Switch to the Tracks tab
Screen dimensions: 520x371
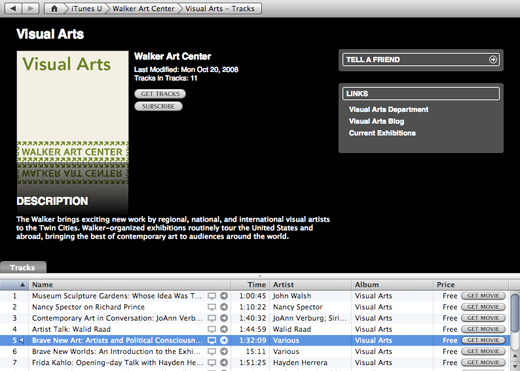coord(23,267)
